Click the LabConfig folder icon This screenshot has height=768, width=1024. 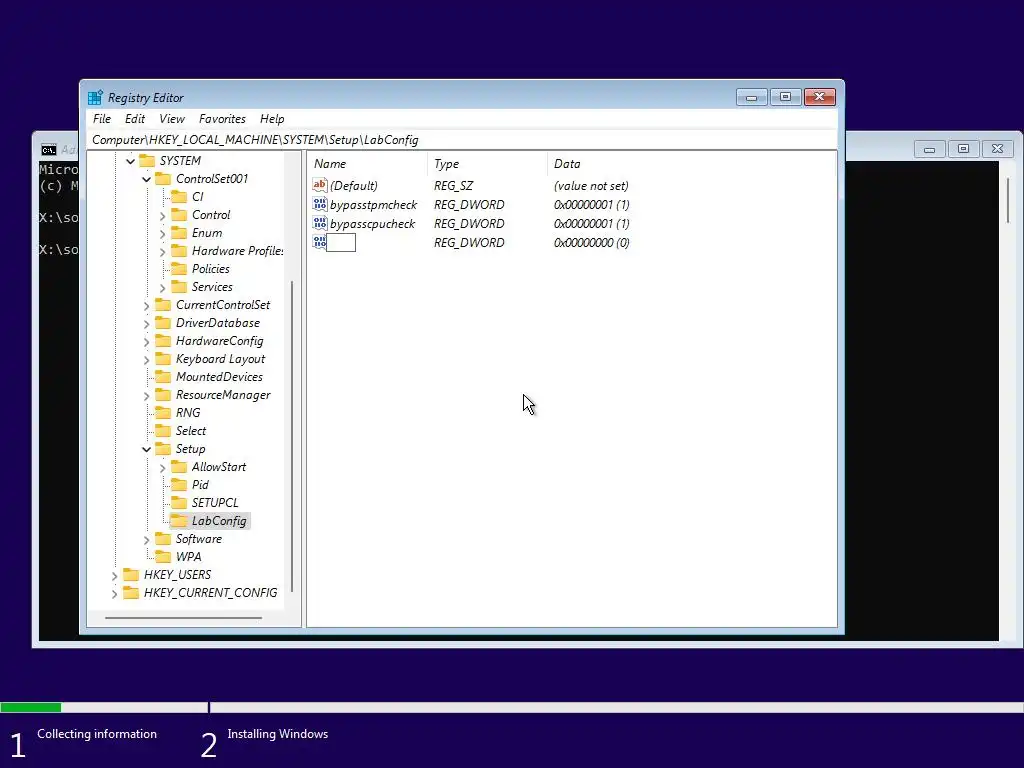tap(179, 520)
